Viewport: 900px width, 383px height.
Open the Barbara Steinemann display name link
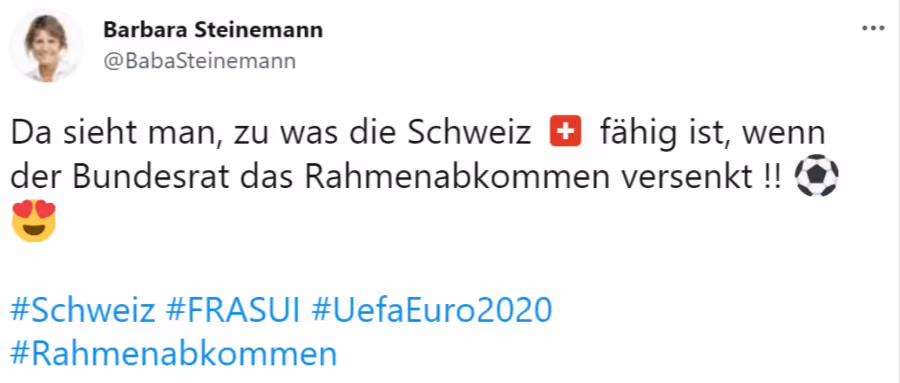coord(213,30)
